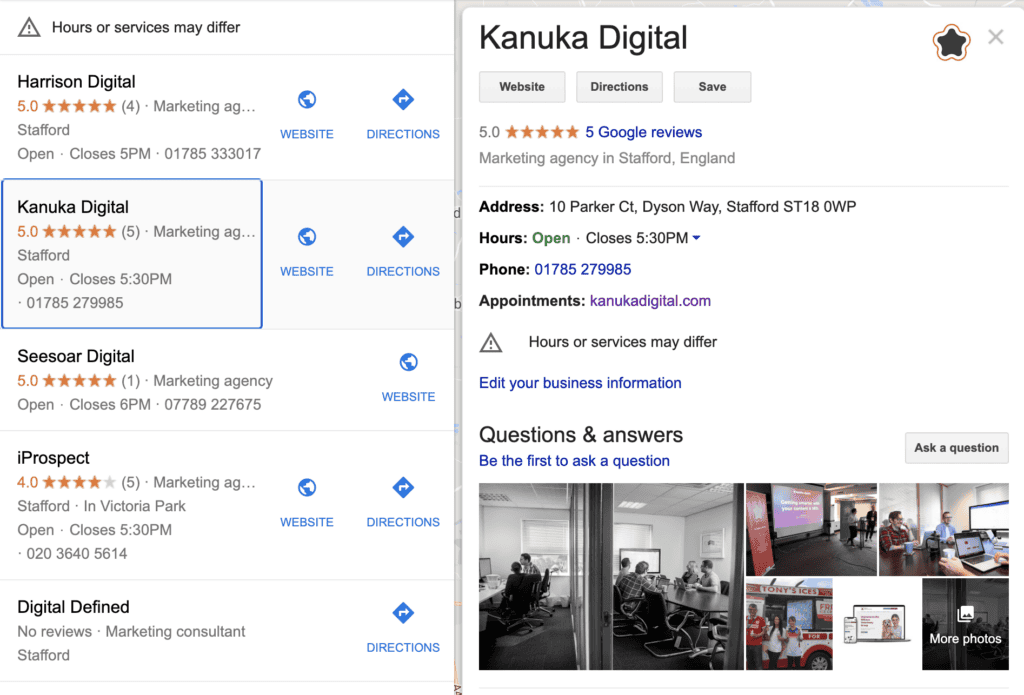
Task: Call phone number 01785 279985 link
Action: (x=583, y=269)
